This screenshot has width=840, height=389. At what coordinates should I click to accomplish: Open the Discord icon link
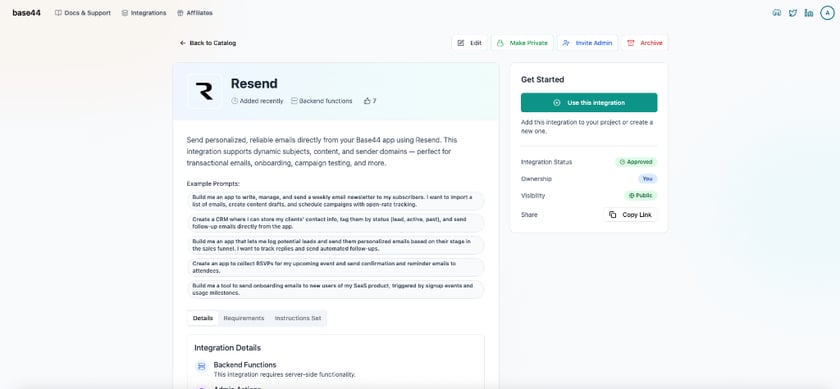[x=776, y=13]
